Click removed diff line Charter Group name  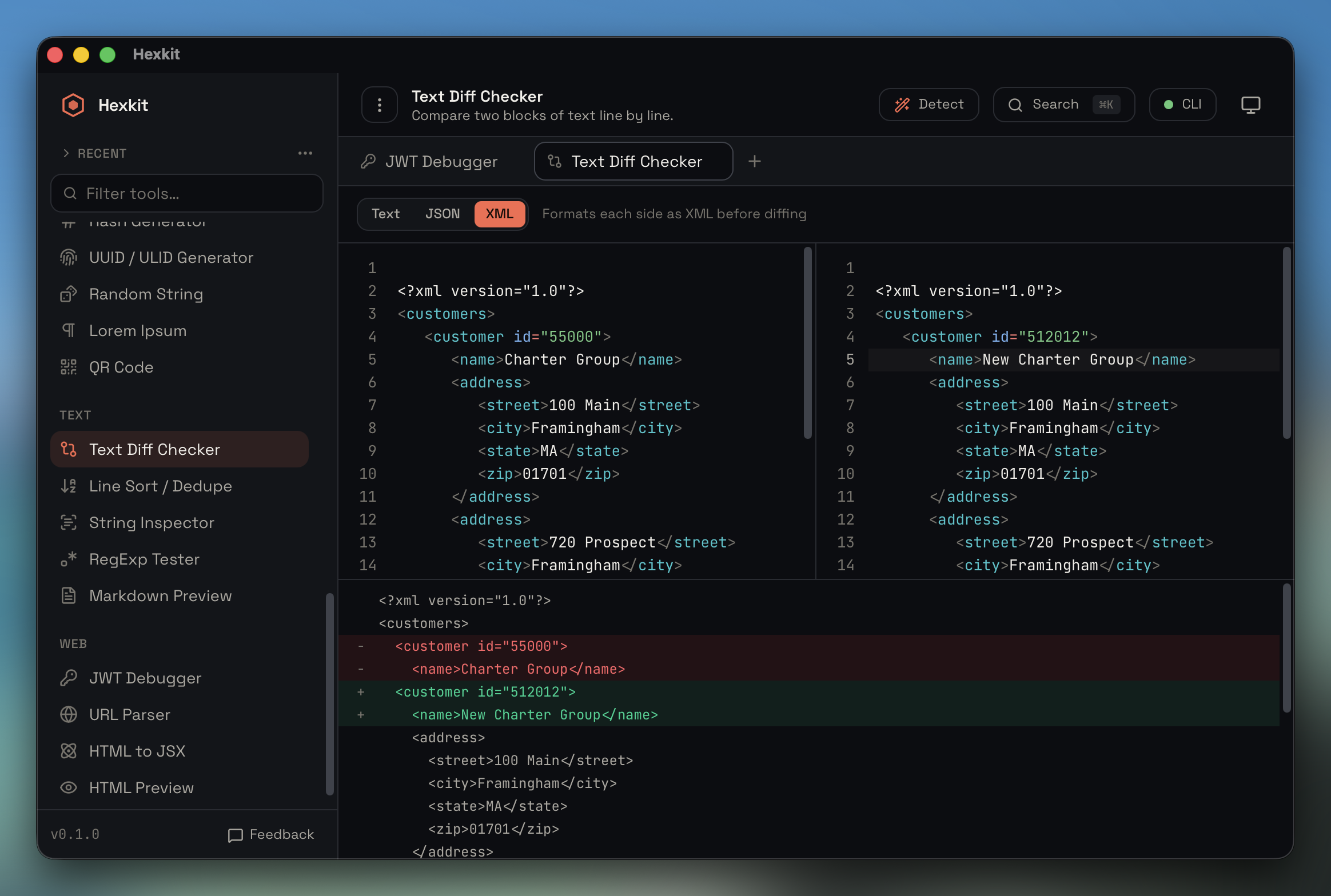click(x=808, y=669)
